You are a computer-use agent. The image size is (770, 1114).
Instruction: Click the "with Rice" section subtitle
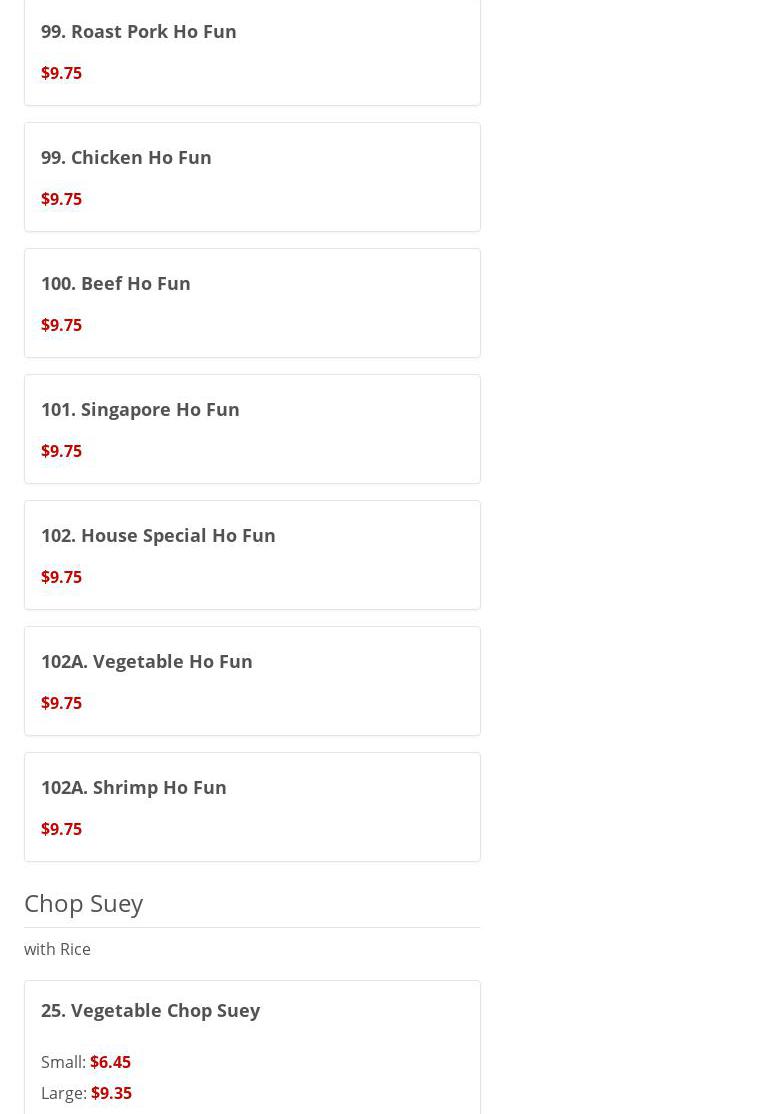pos(57,949)
